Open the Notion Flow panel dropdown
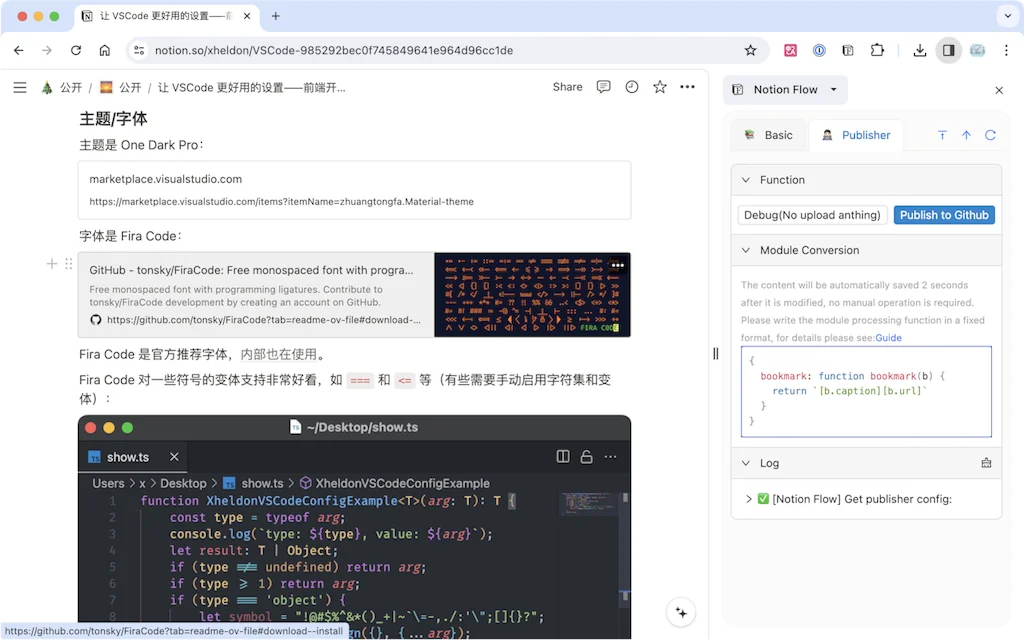The image size is (1024, 640). 833,90
